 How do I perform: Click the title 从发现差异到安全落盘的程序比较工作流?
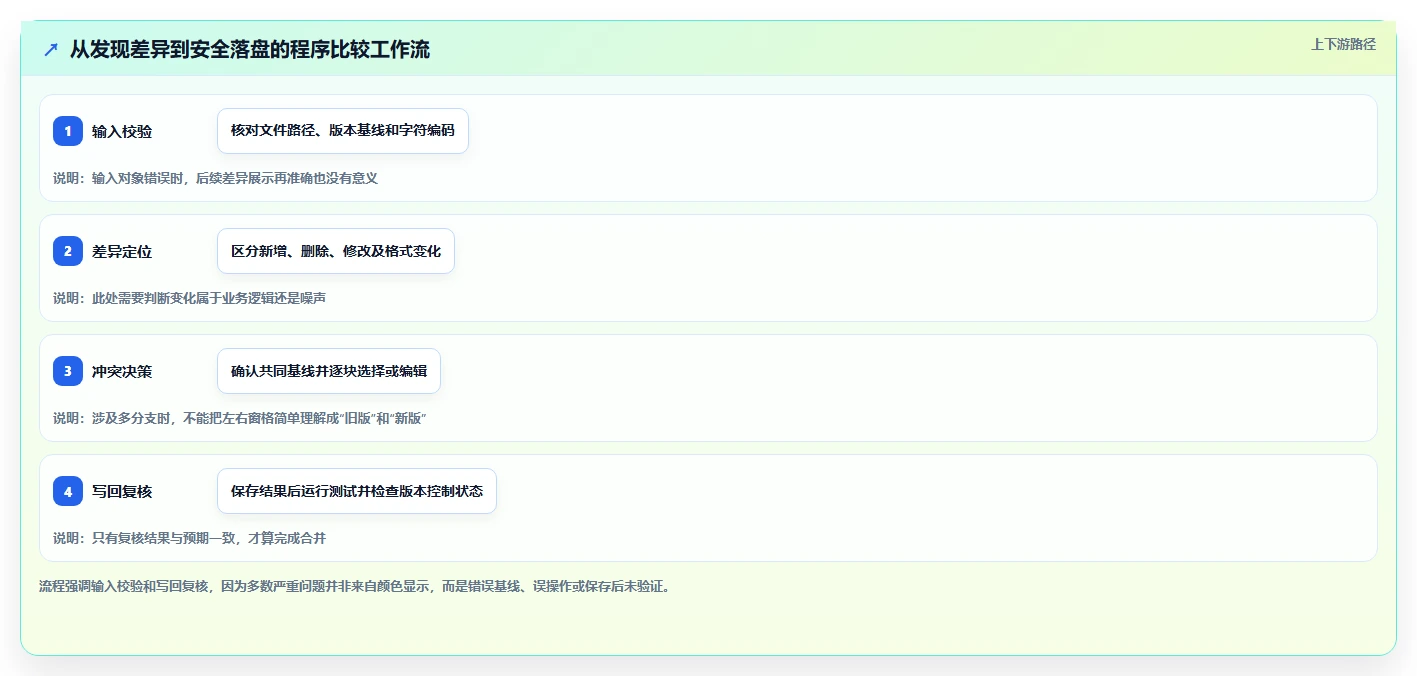tap(250, 49)
